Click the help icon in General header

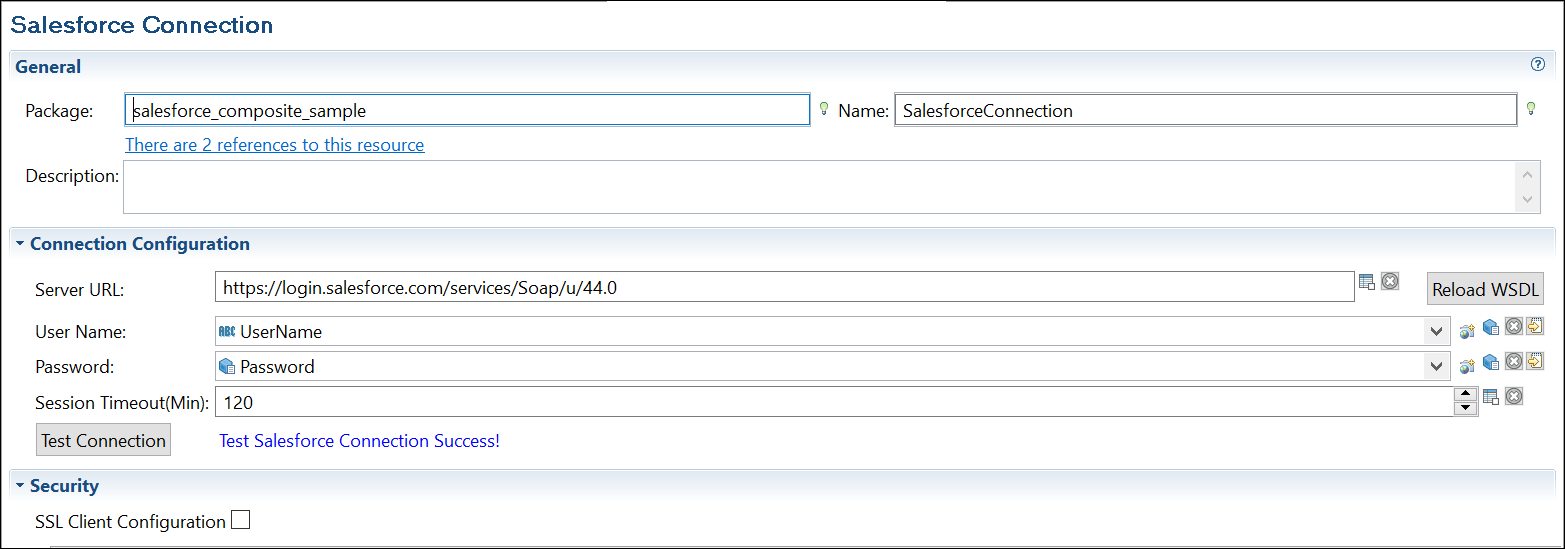[1538, 65]
